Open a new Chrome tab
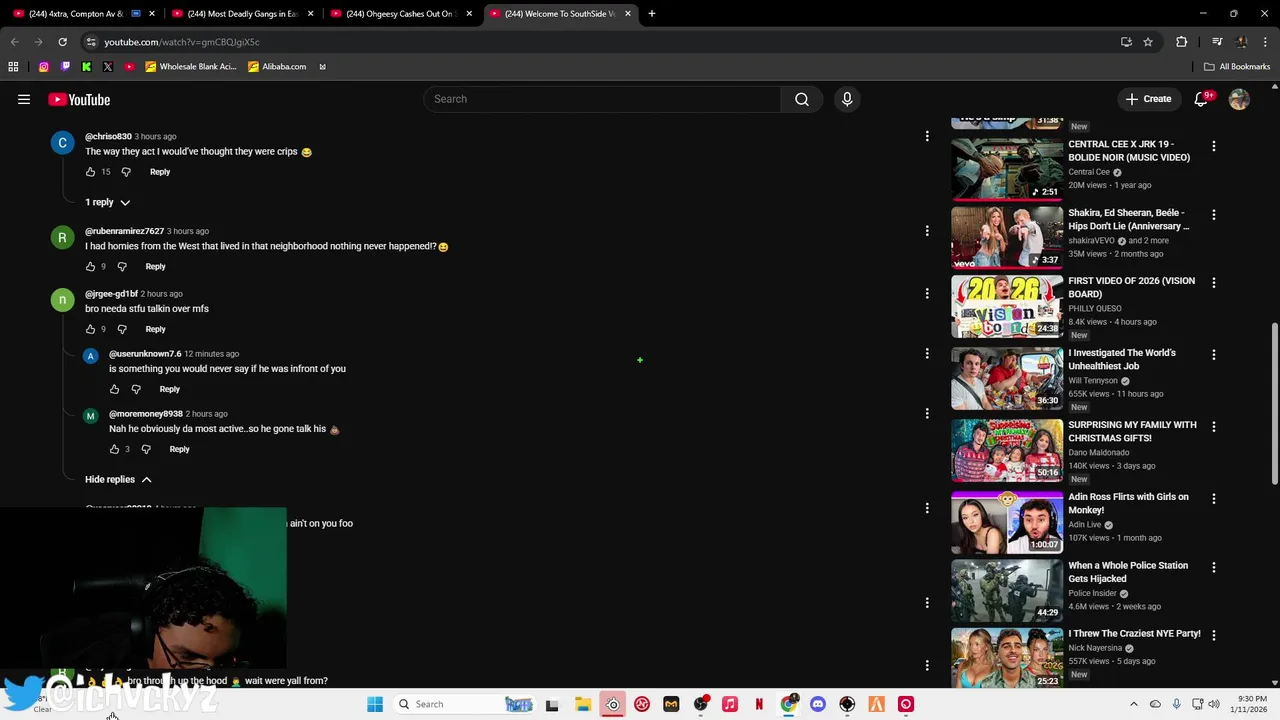The image size is (1280, 720). [x=652, y=14]
